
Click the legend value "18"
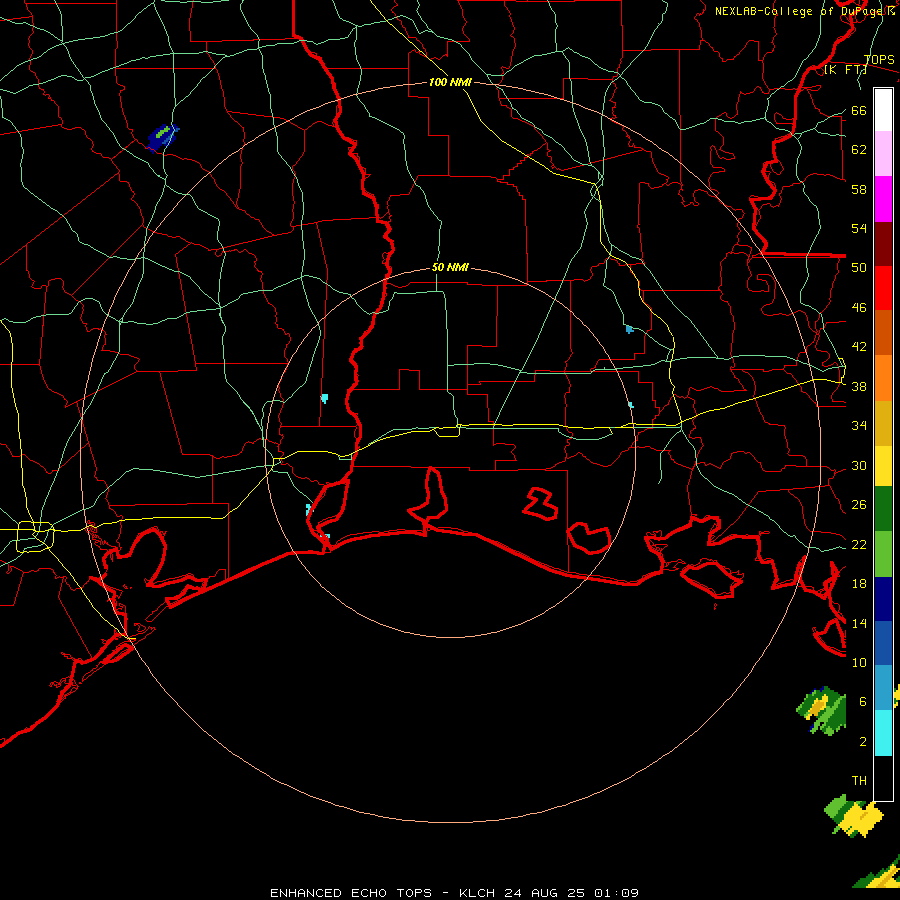[x=859, y=584]
